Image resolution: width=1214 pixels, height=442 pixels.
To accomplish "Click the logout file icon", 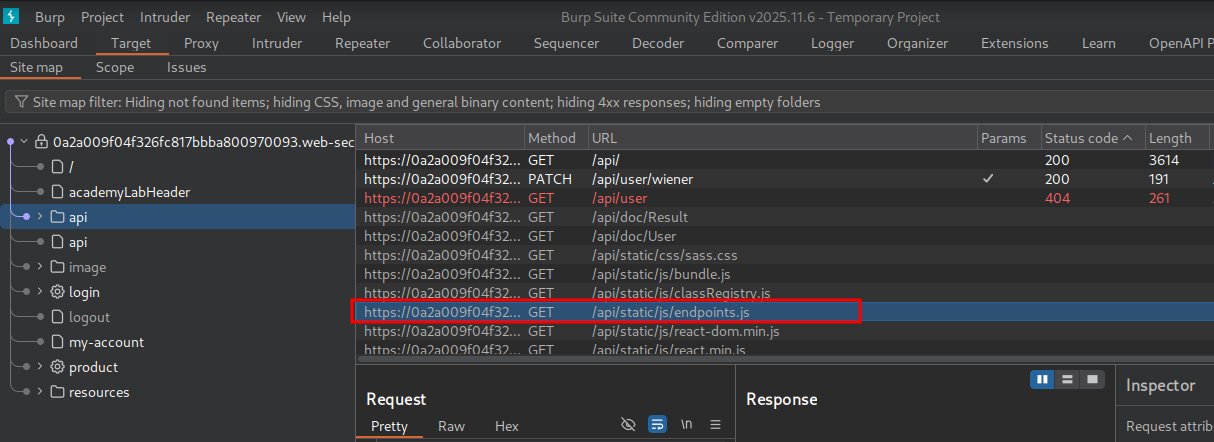I will (57, 317).
